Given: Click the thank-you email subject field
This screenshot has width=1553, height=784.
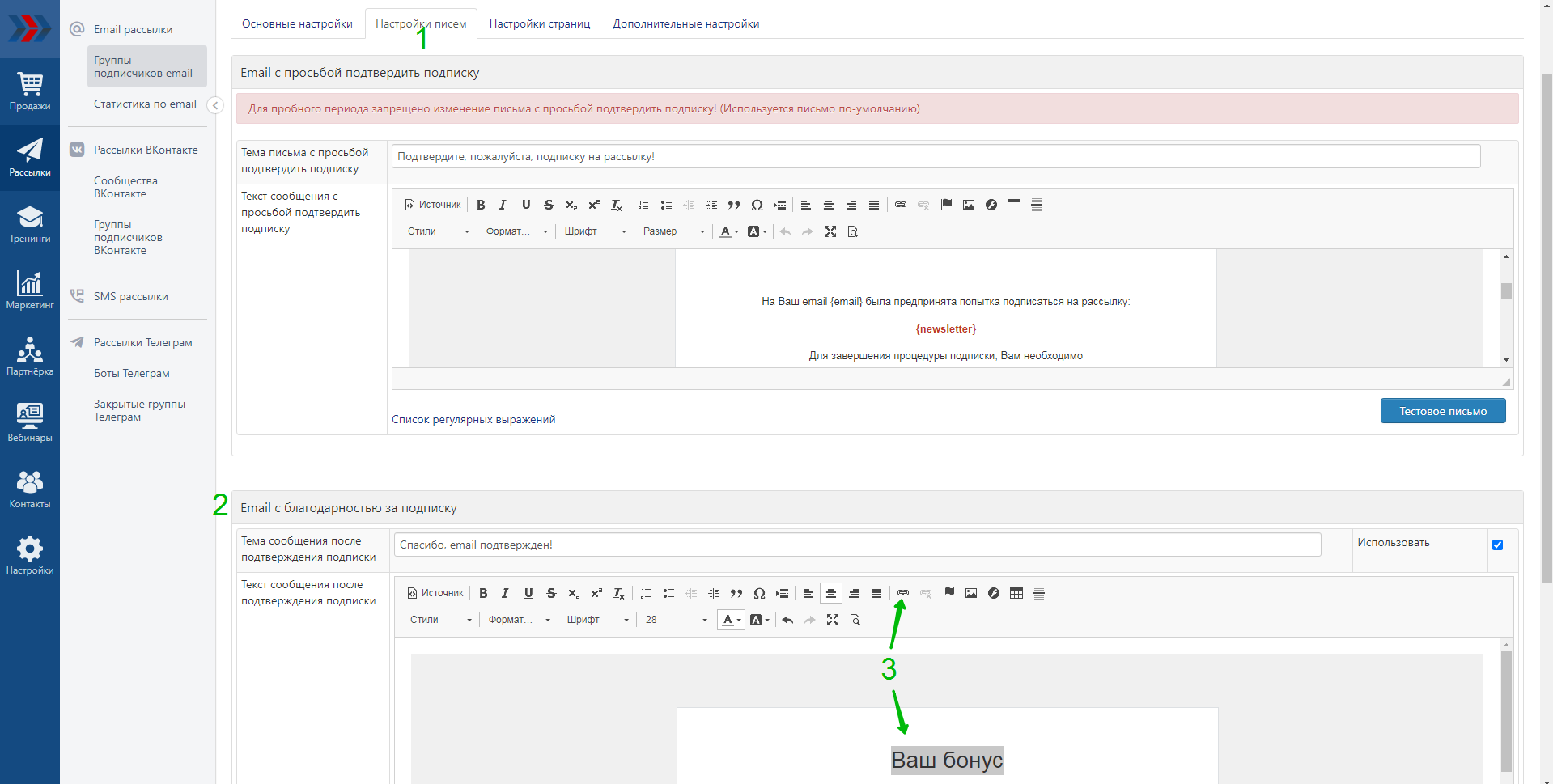Looking at the screenshot, I should click(x=857, y=545).
